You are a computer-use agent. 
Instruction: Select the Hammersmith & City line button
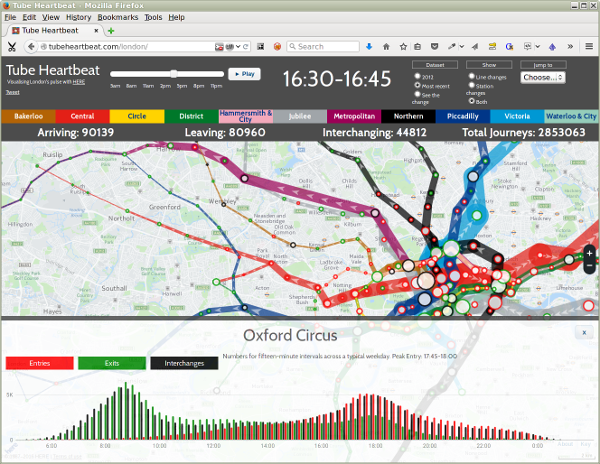tap(246, 116)
